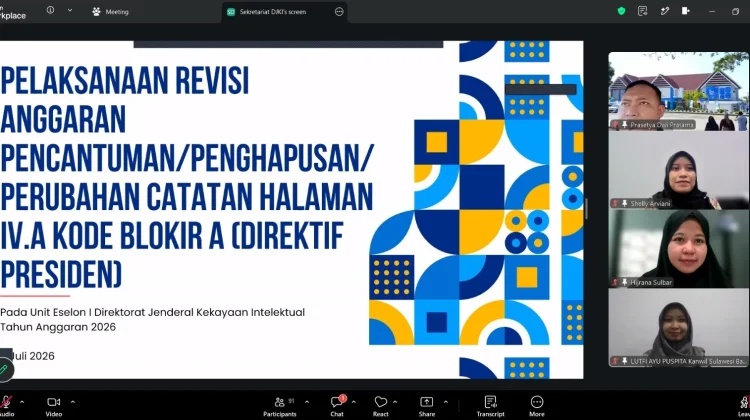The width and height of the screenshot is (750, 420).
Task: Select LUTFI AYU PUSPITA video thumbnail
Action: pos(678,328)
